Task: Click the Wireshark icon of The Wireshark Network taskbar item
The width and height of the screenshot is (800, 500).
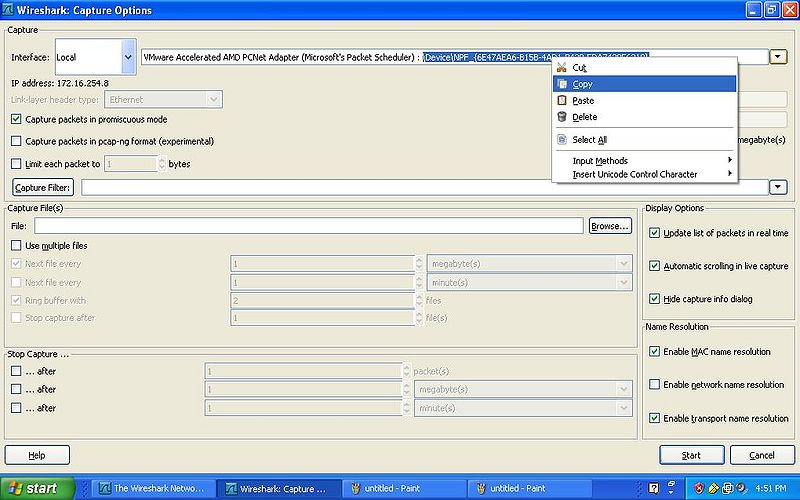Action: [105, 488]
